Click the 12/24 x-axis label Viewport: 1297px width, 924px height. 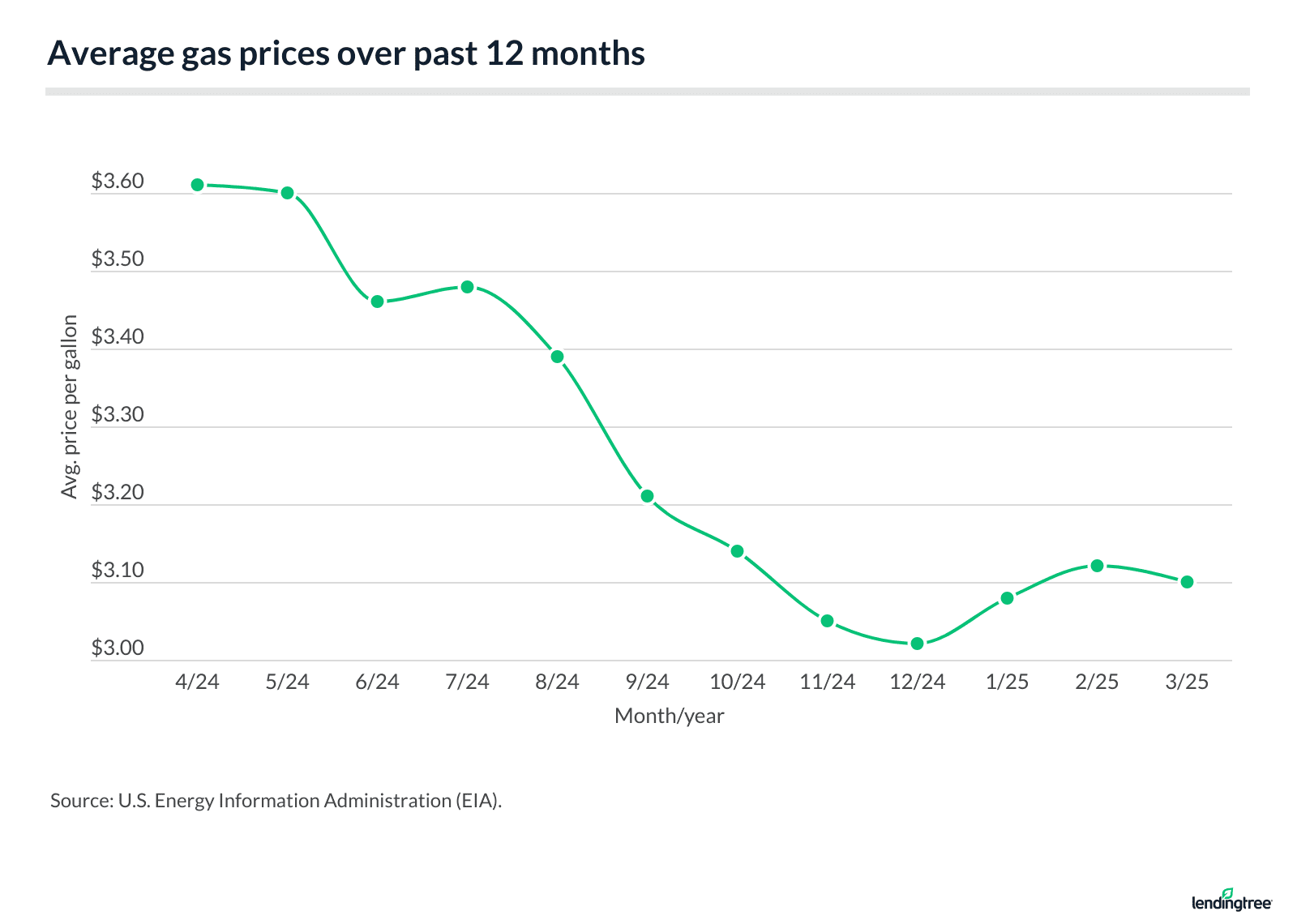coord(917,682)
